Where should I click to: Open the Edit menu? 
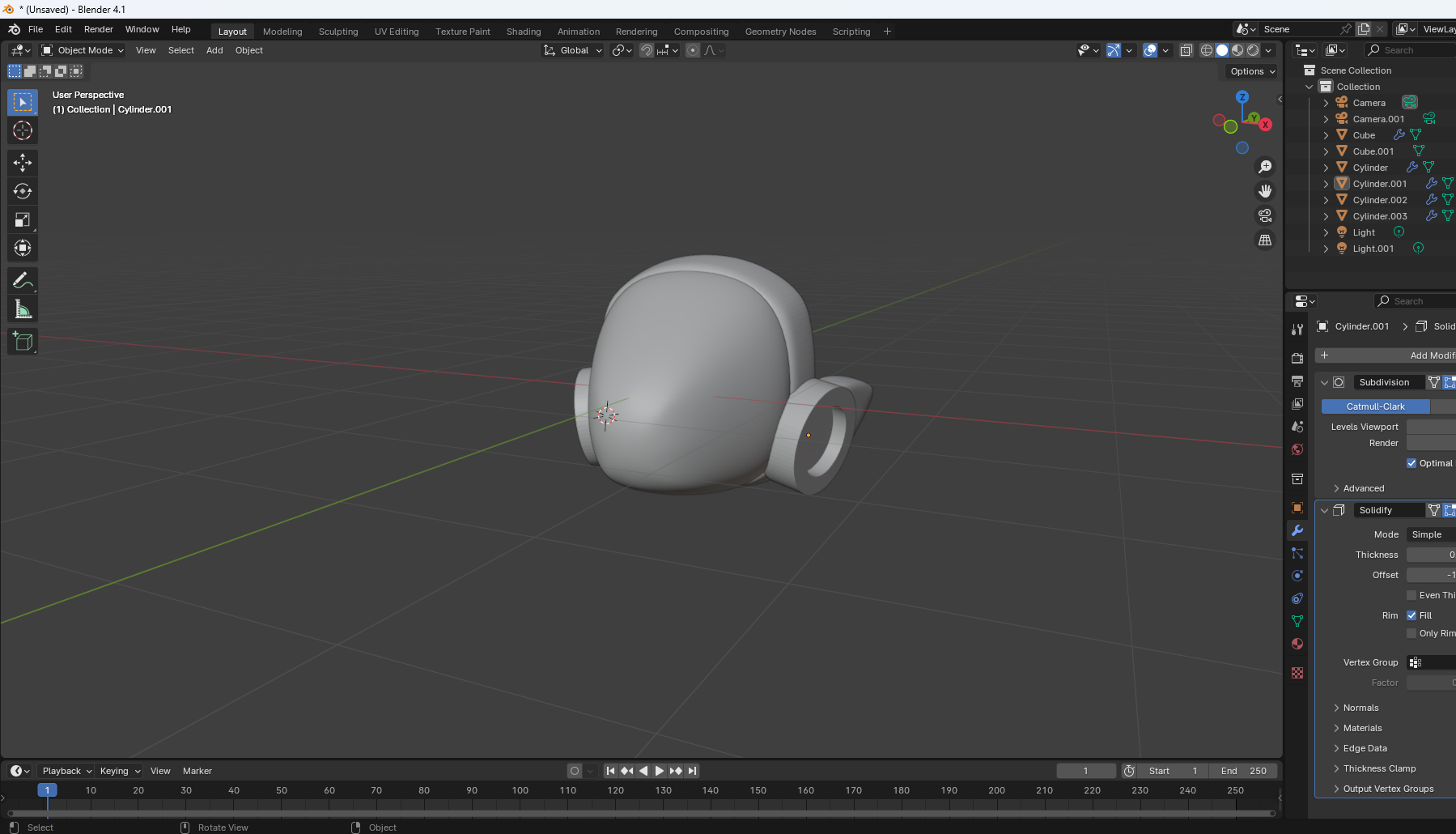62,29
